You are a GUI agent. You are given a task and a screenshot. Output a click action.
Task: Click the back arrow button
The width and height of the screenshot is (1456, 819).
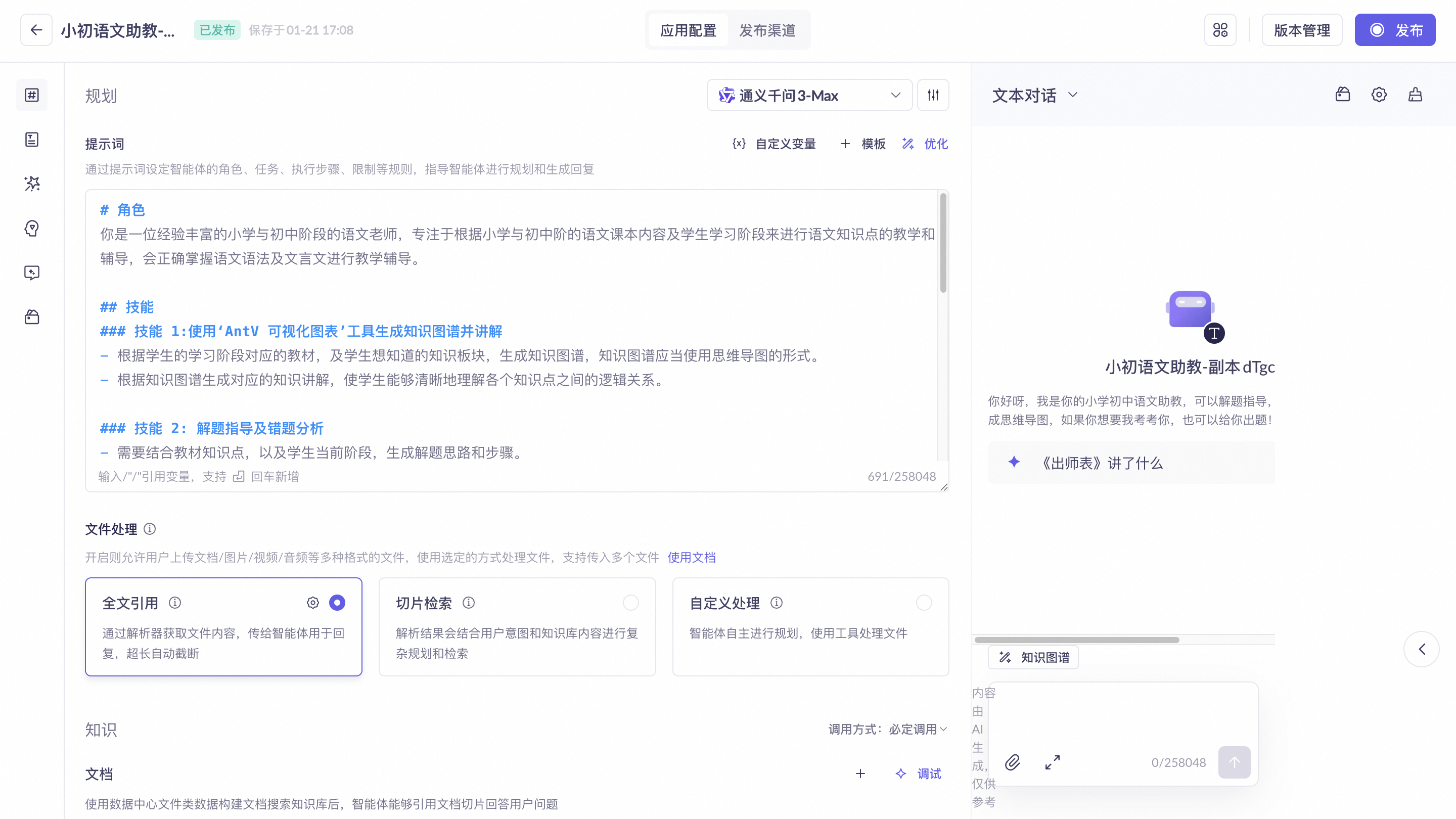[x=36, y=30]
